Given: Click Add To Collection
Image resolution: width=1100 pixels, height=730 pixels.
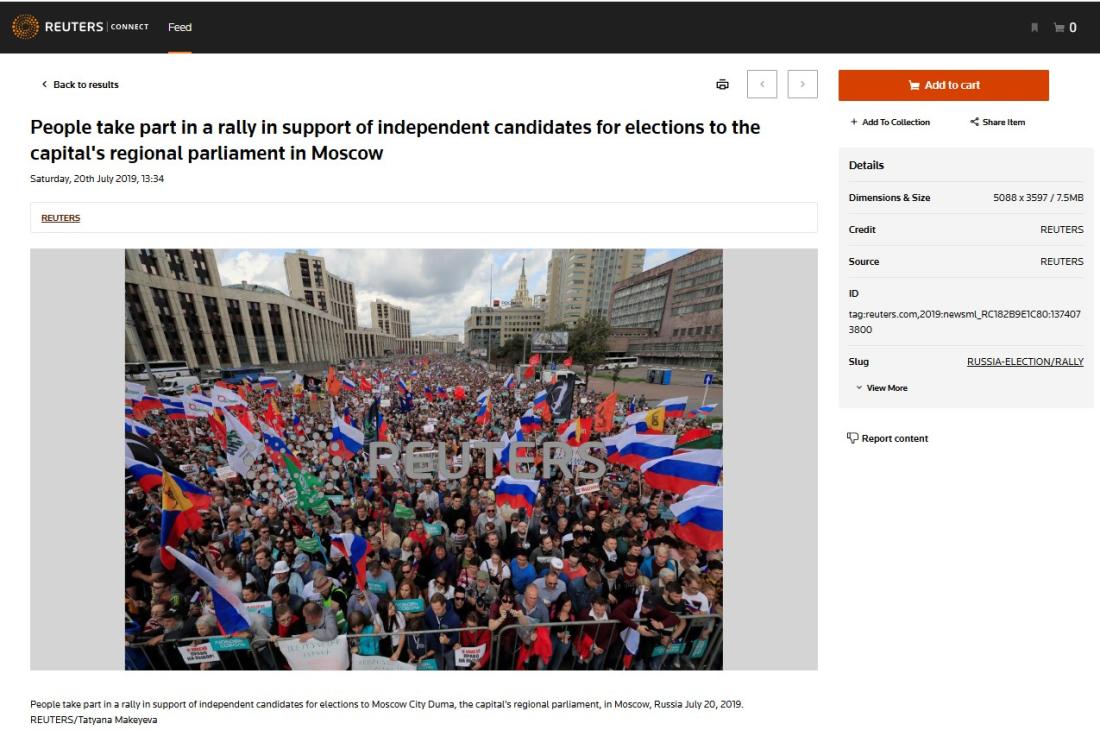Looking at the screenshot, I should click(890, 122).
